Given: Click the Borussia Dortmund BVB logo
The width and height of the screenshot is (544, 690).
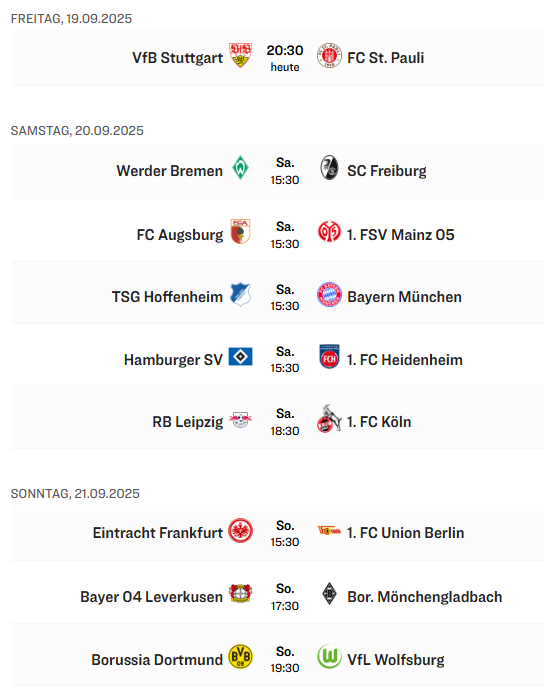Looking at the screenshot, I should (x=240, y=657).
